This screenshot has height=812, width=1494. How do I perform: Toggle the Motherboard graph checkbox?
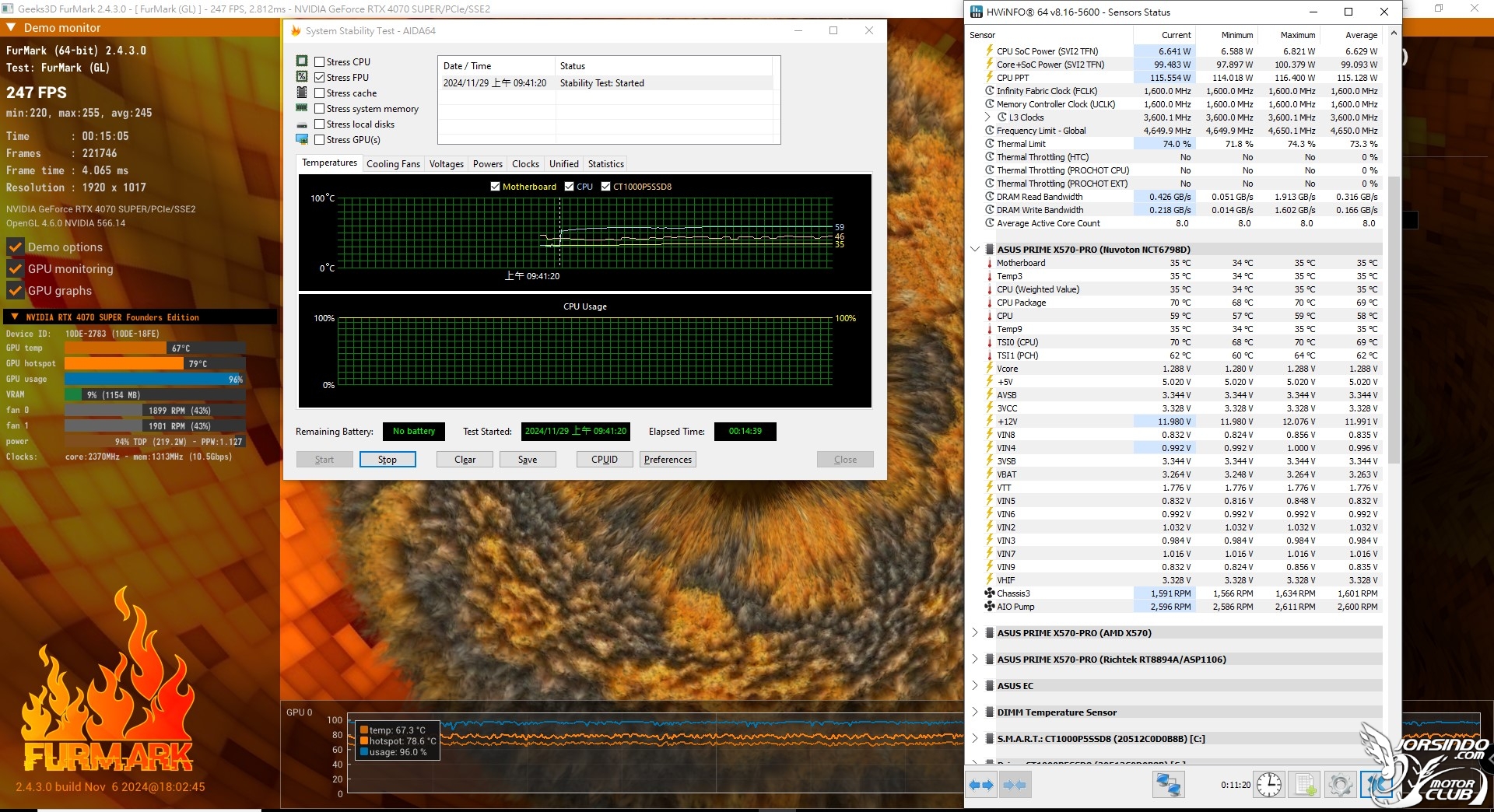[x=495, y=187]
